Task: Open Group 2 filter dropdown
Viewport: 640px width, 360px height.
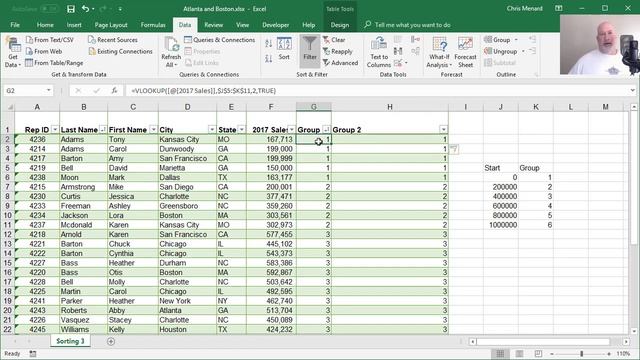Action: point(443,130)
